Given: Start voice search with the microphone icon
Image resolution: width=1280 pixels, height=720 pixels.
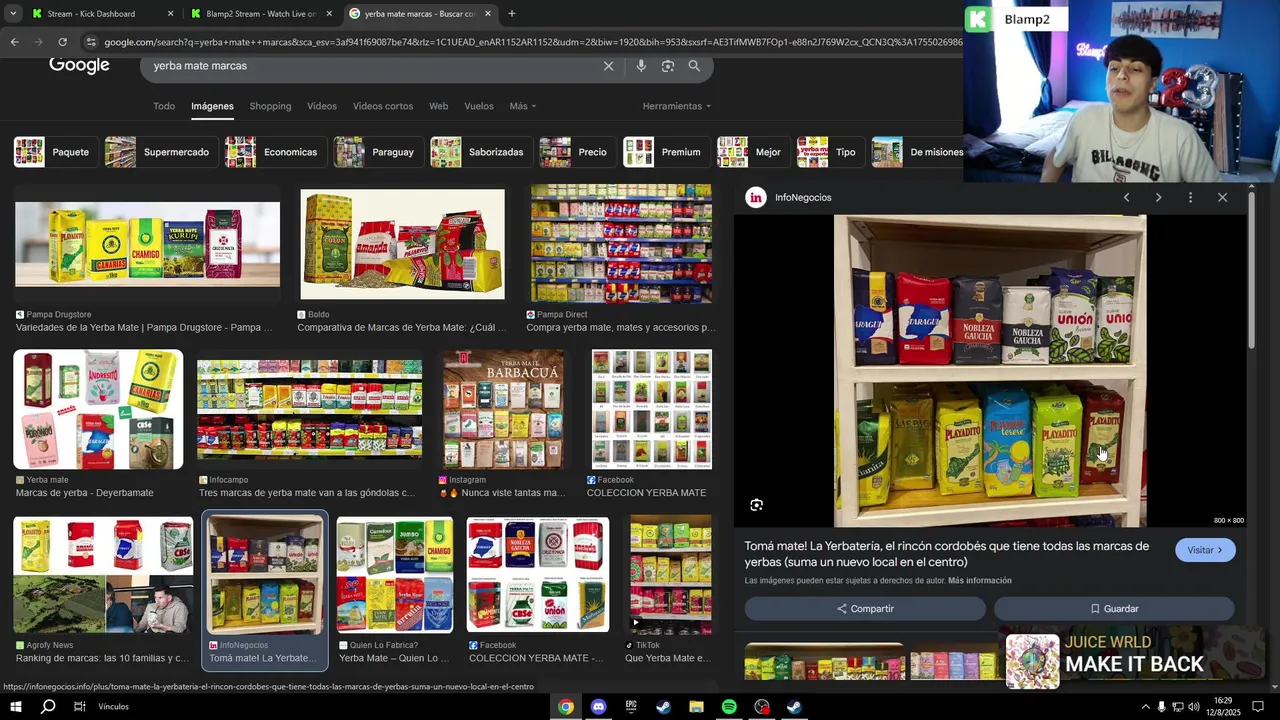Looking at the screenshot, I should 641,66.
